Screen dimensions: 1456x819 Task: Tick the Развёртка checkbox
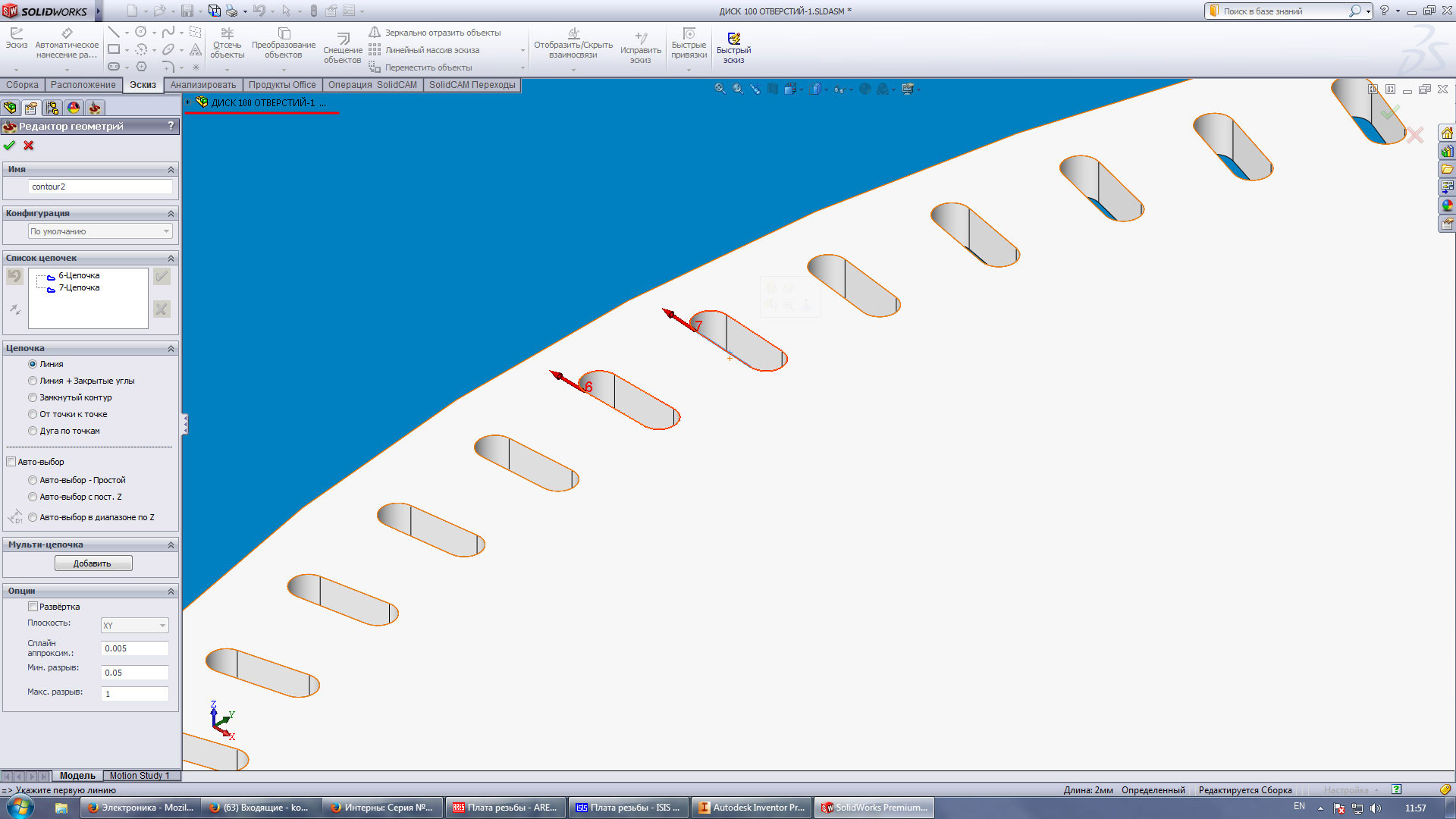(x=33, y=607)
